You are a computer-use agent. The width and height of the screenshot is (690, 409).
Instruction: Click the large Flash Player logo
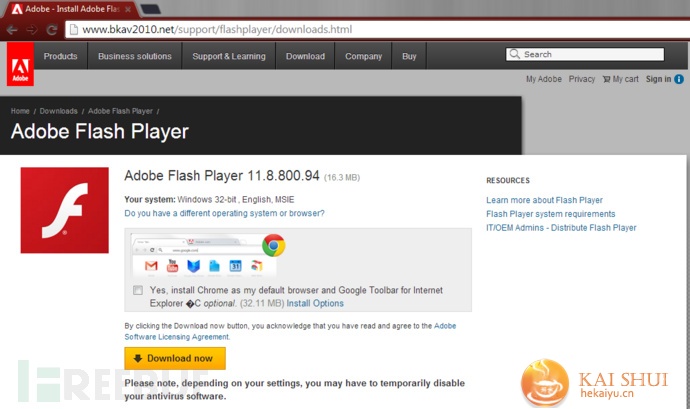65,210
